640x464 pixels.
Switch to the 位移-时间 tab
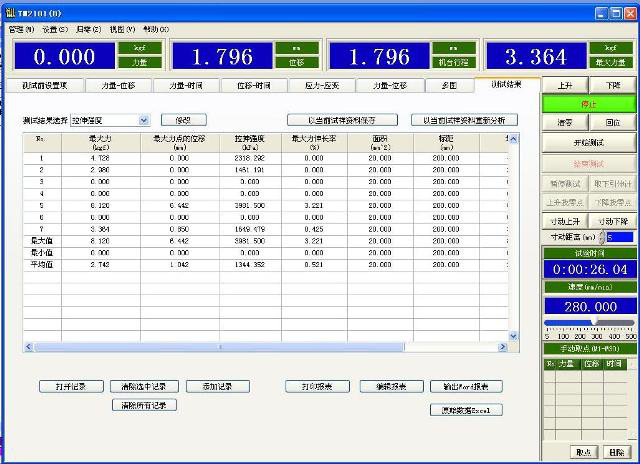(254, 86)
